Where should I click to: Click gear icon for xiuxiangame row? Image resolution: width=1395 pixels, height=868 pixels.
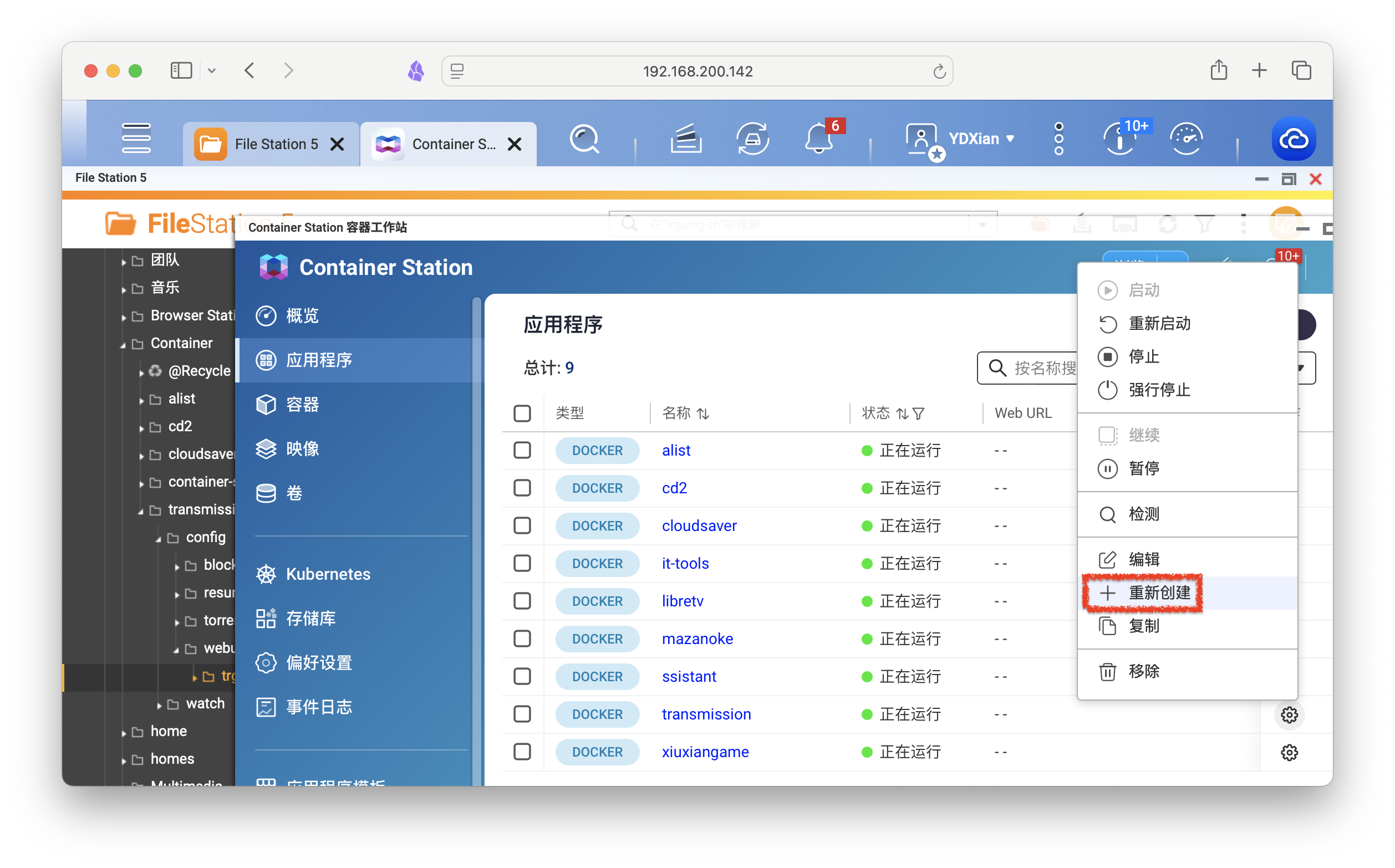coord(1289,752)
